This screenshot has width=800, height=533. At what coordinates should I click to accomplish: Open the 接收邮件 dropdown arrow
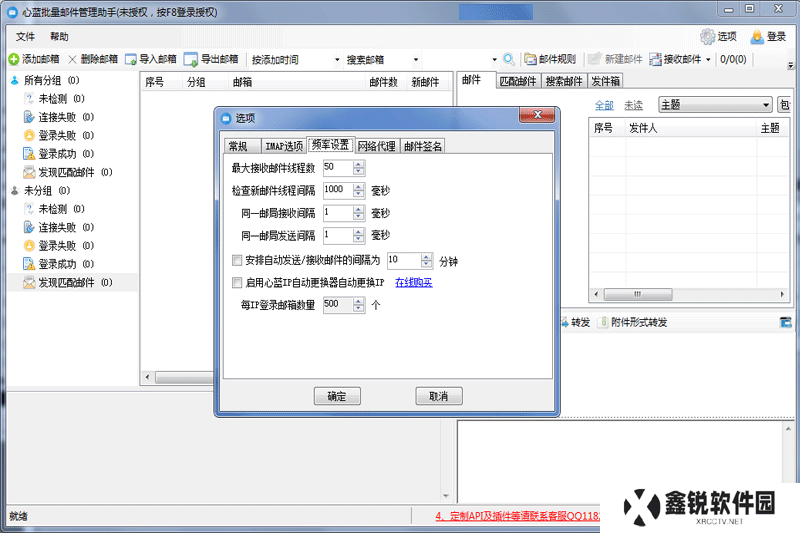coord(708,60)
